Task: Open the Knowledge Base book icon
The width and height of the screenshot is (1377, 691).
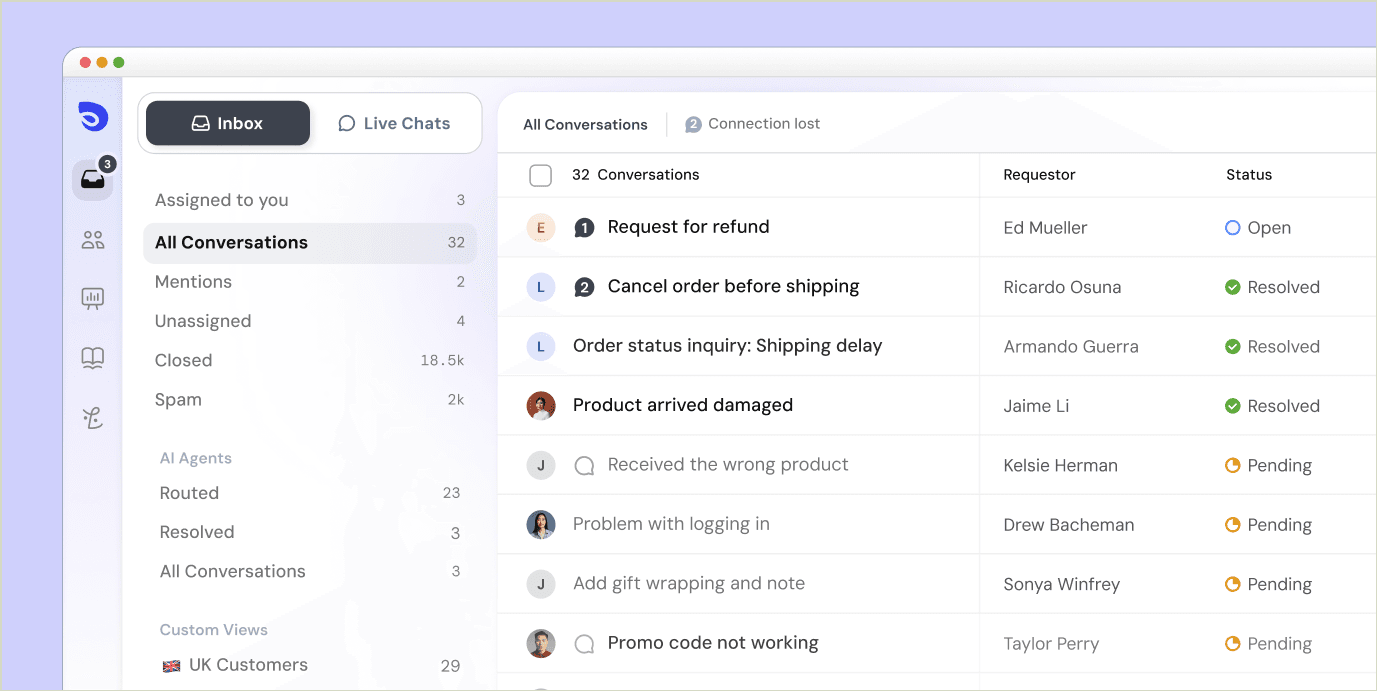Action: coord(92,358)
